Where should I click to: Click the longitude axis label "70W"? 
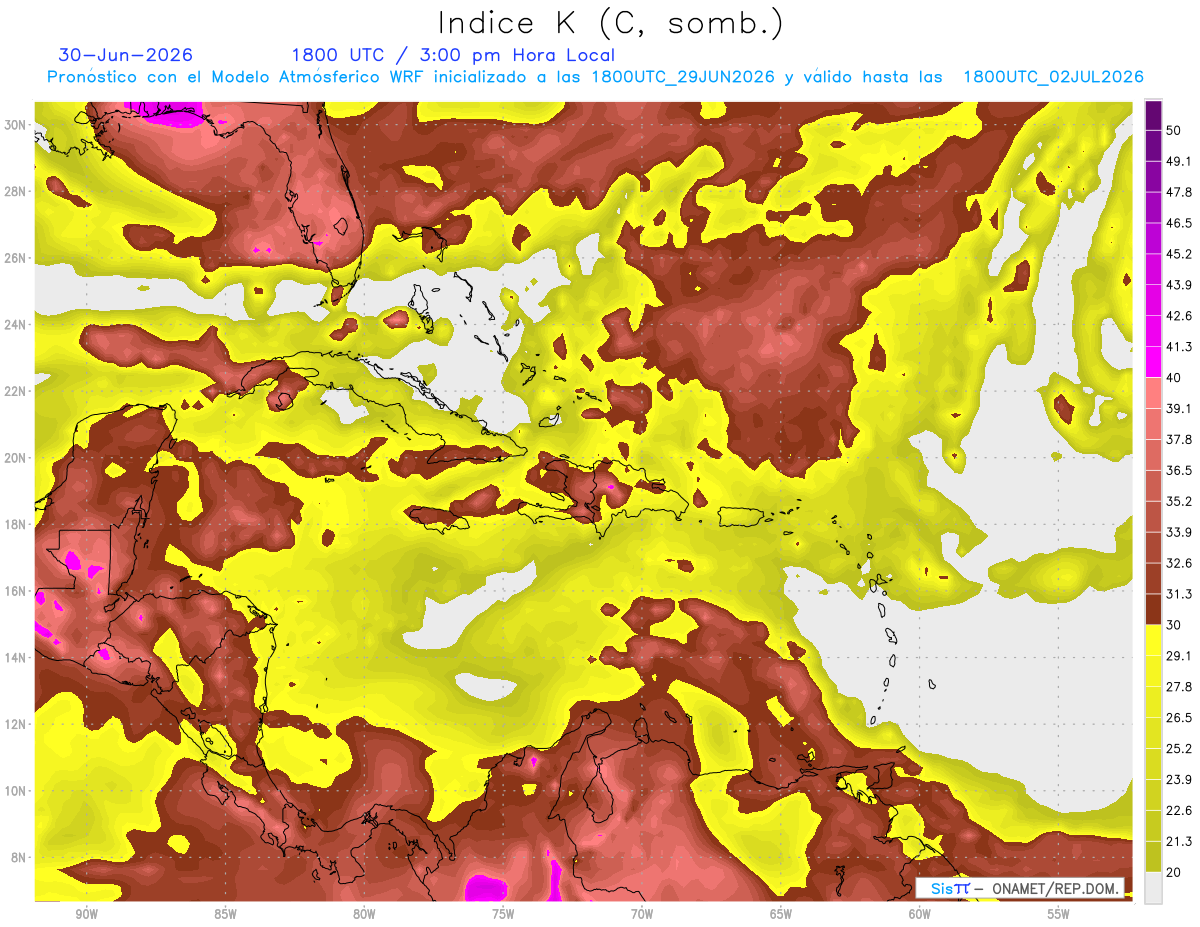[642, 914]
